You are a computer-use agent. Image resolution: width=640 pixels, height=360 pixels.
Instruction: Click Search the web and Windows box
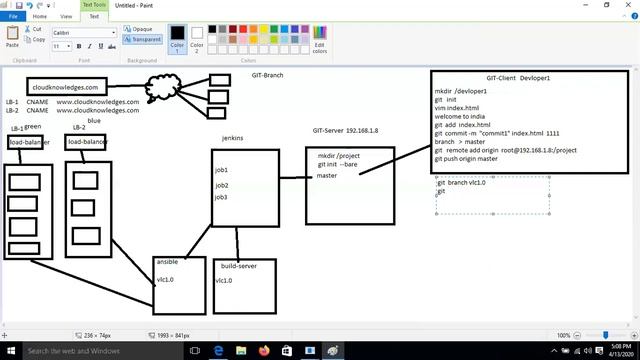[103, 351]
